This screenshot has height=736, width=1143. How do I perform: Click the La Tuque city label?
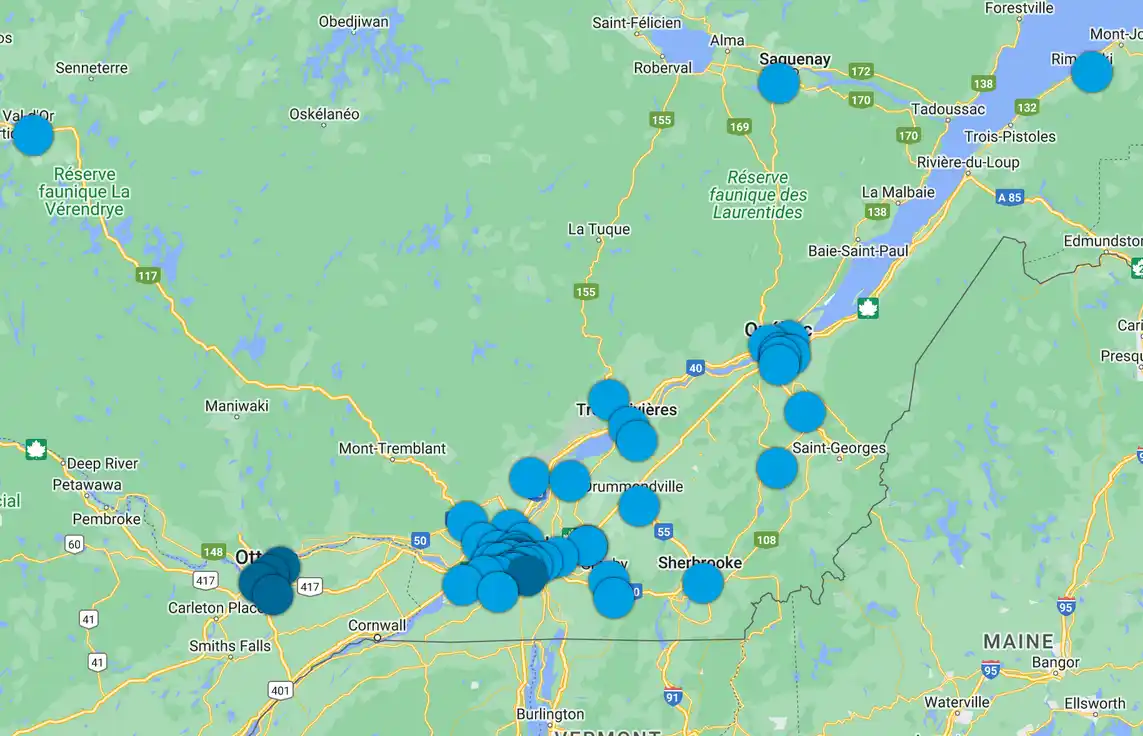coord(599,229)
